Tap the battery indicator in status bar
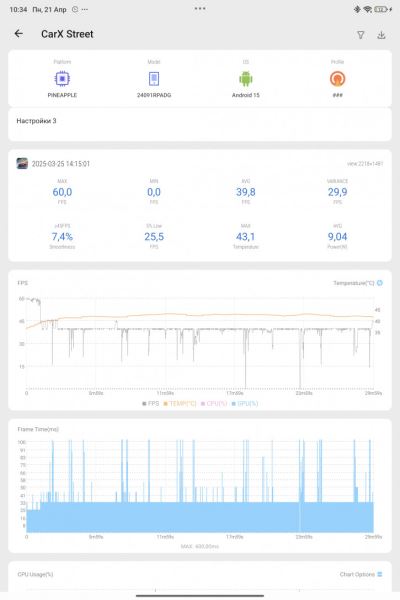The height and width of the screenshot is (600, 400). click(381, 9)
